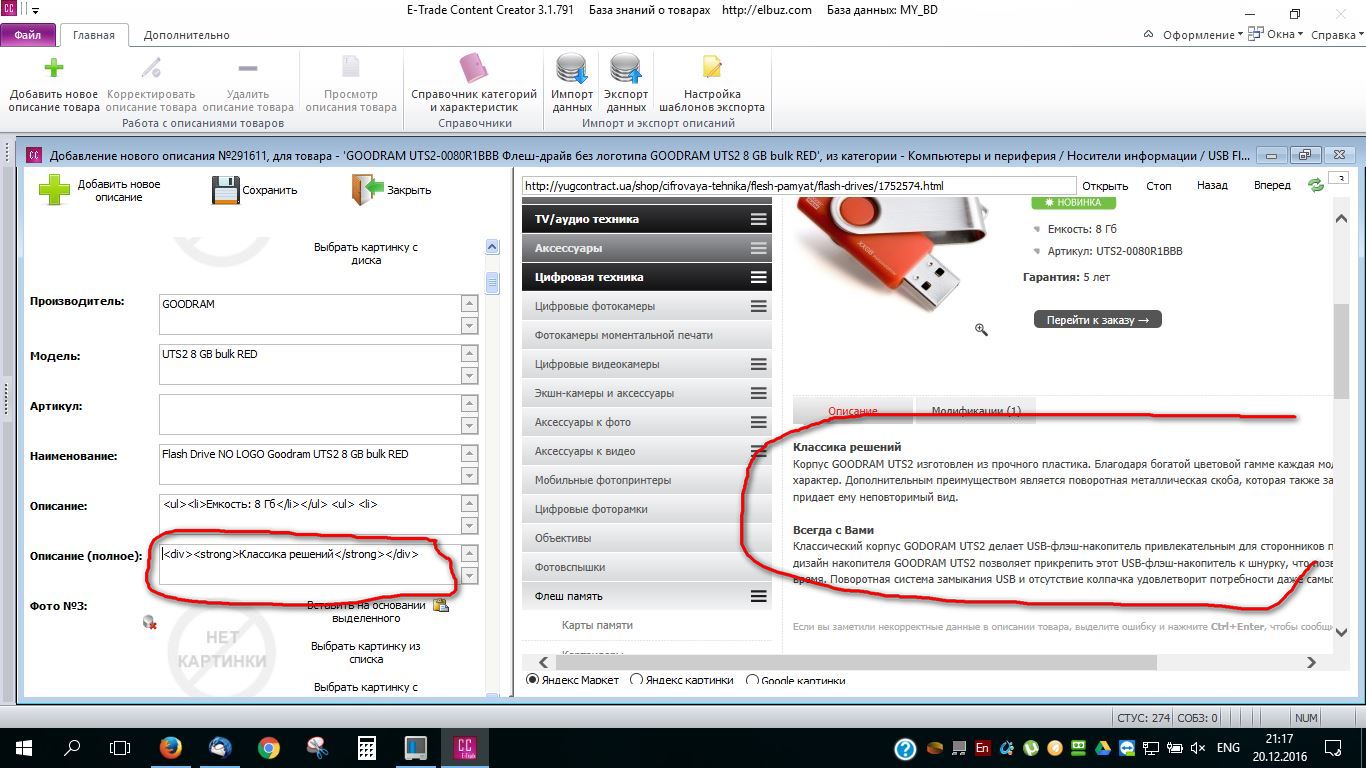This screenshot has height=768, width=1366.
Task: Click Перейти к заказу button
Action: pos(1098,320)
